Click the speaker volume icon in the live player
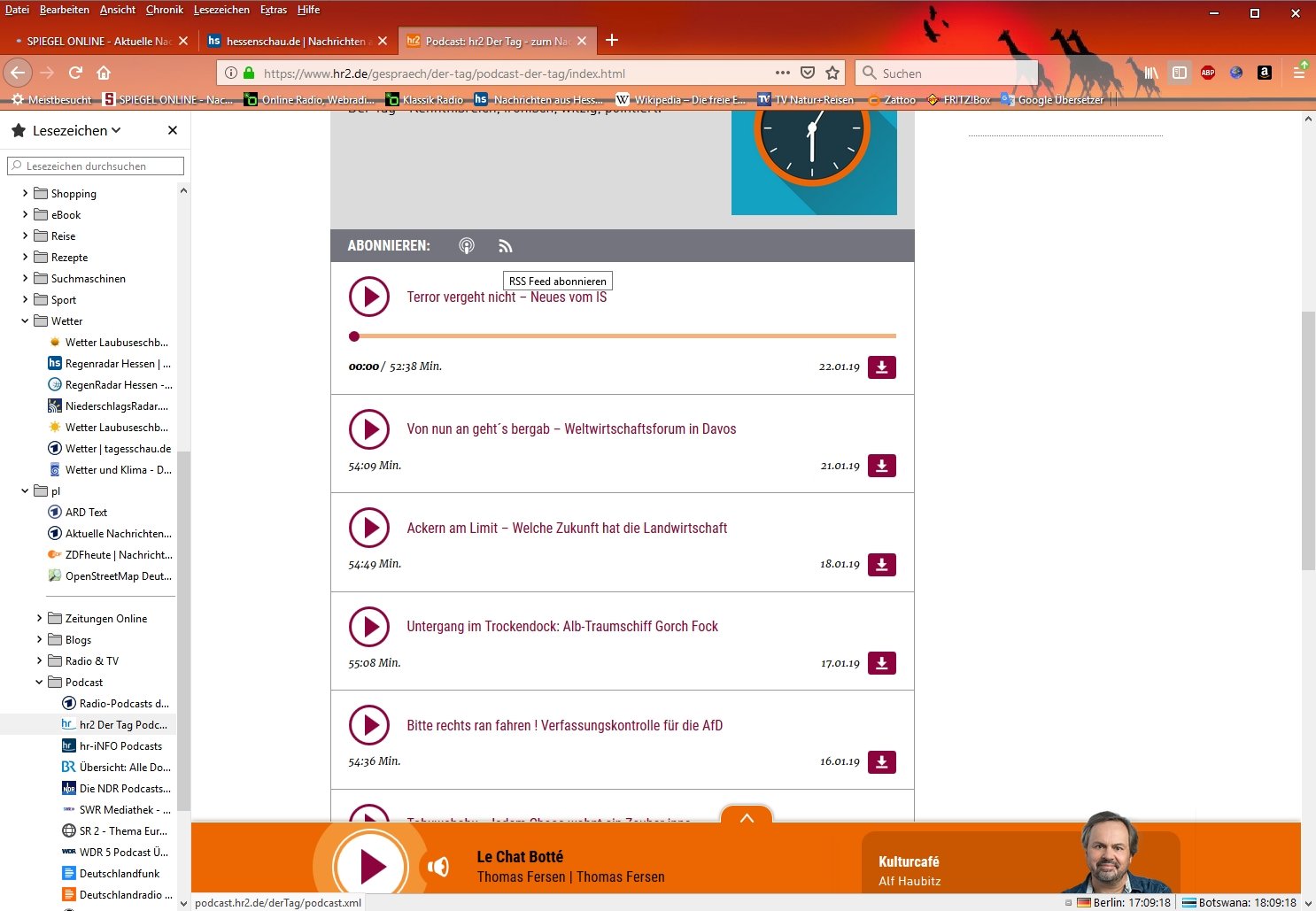Screen dimensions: 1316x911 (438, 867)
